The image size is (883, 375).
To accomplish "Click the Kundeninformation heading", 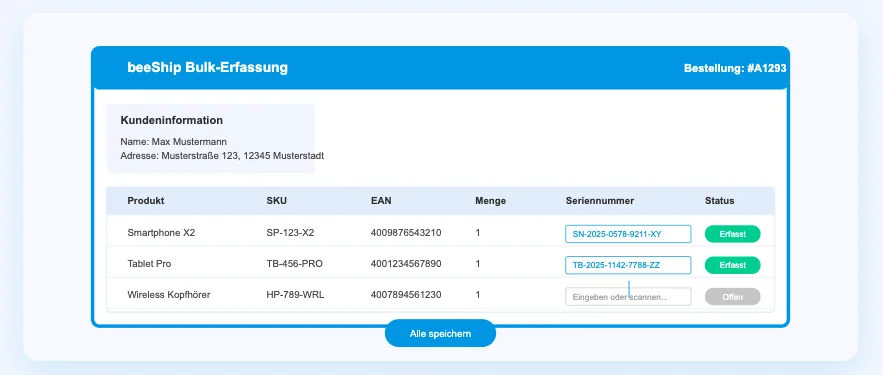I will click(x=172, y=120).
